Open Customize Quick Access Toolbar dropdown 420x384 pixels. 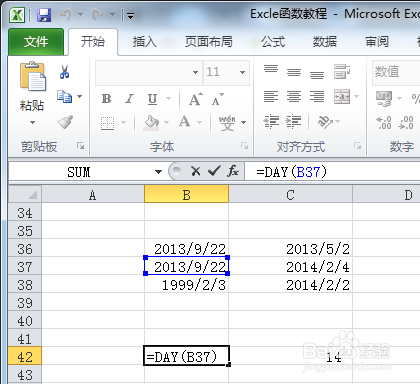(130, 15)
